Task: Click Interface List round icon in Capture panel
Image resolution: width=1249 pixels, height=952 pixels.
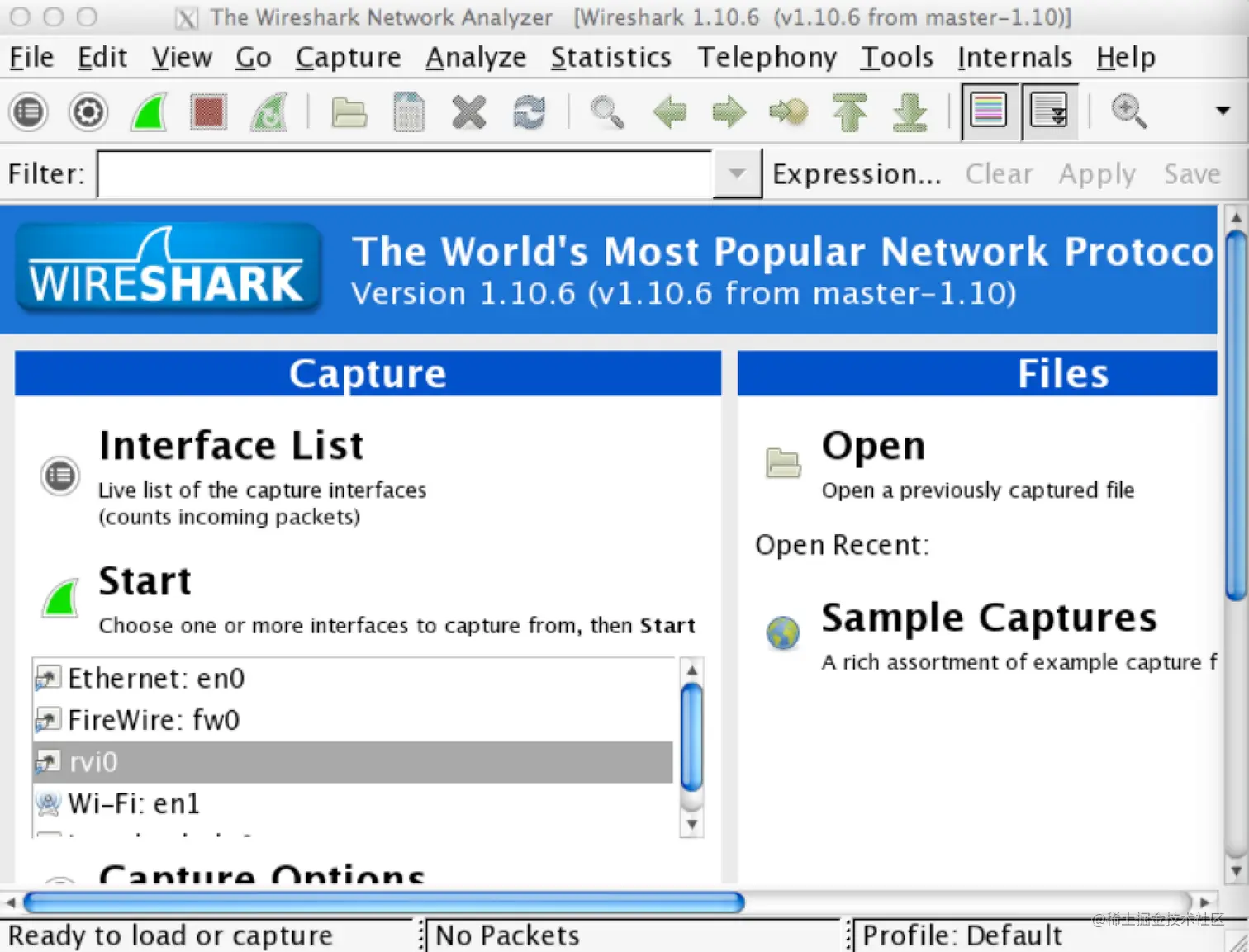Action: click(x=60, y=476)
